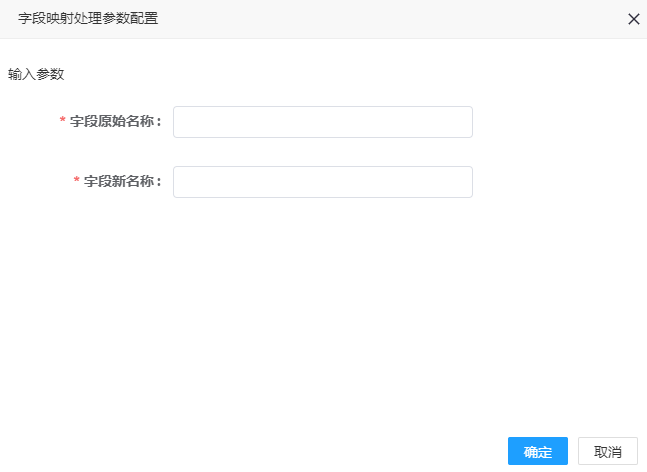The height and width of the screenshot is (472, 647).
Task: Click the gray dialog header bar
Action: 324,19
